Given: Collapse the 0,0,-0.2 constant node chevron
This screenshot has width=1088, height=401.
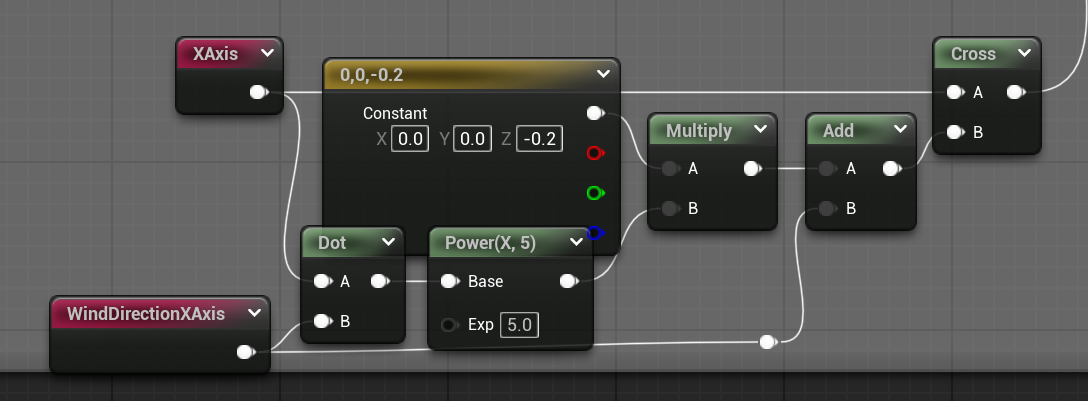Looking at the screenshot, I should (x=602, y=74).
